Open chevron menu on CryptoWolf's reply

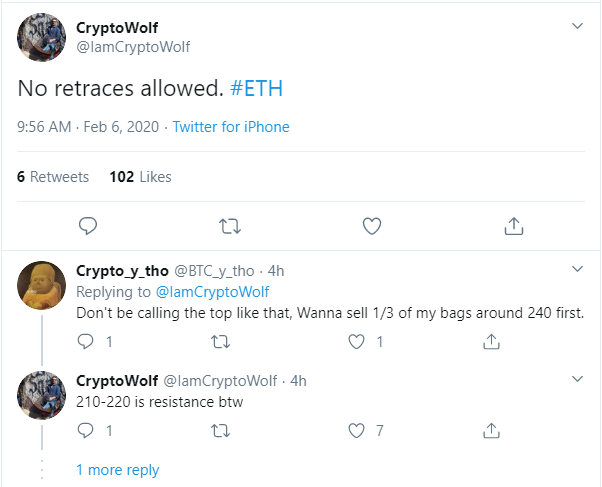click(x=577, y=379)
